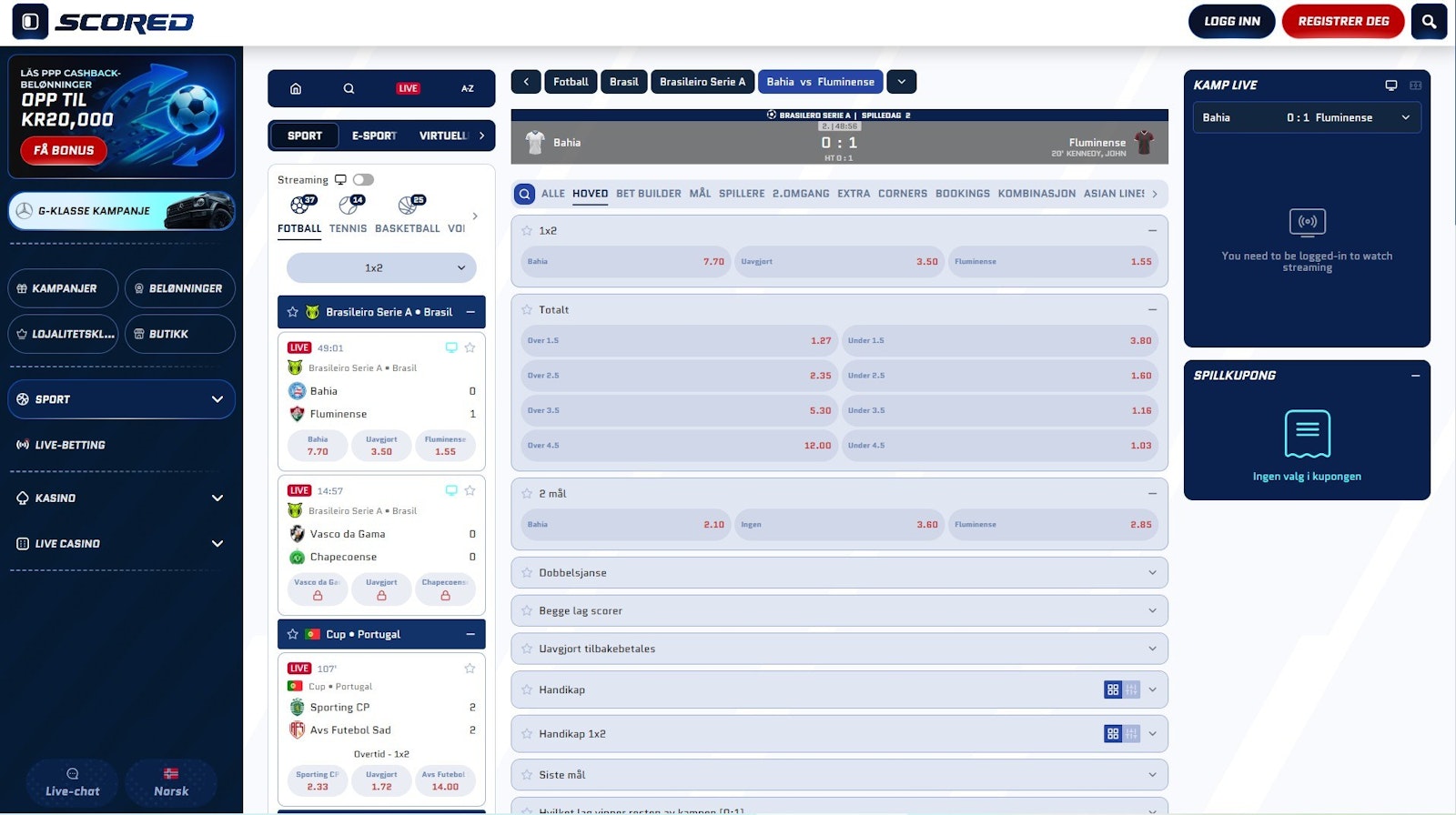1456x815 pixels.
Task: Favorite the Cup Portugal league
Action: (x=293, y=634)
